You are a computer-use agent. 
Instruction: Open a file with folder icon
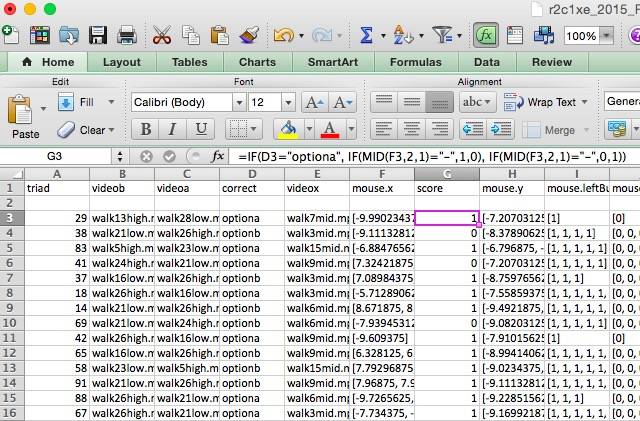[69, 35]
